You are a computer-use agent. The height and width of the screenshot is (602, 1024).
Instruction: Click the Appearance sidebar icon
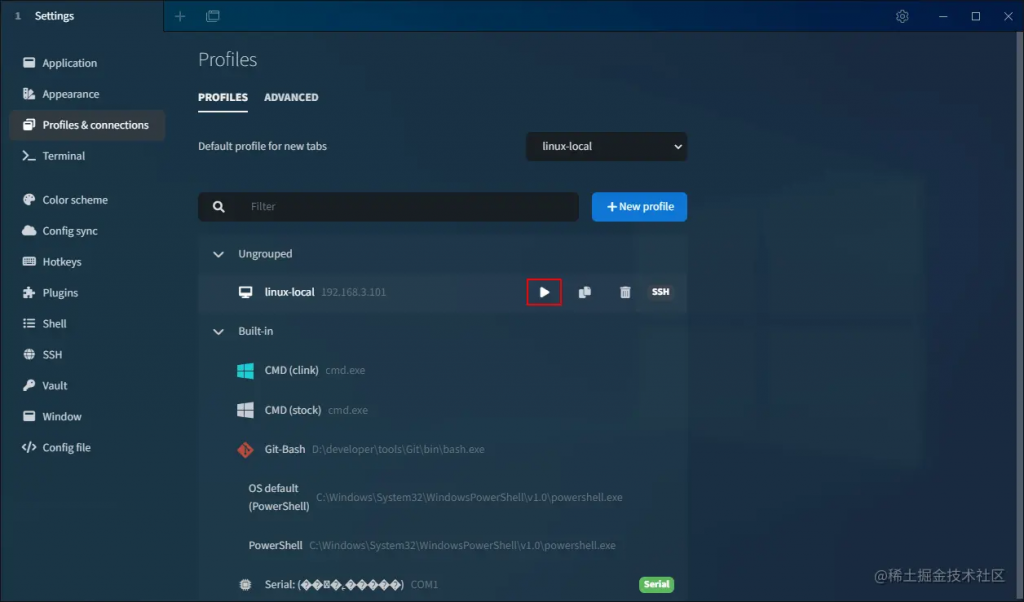point(29,94)
